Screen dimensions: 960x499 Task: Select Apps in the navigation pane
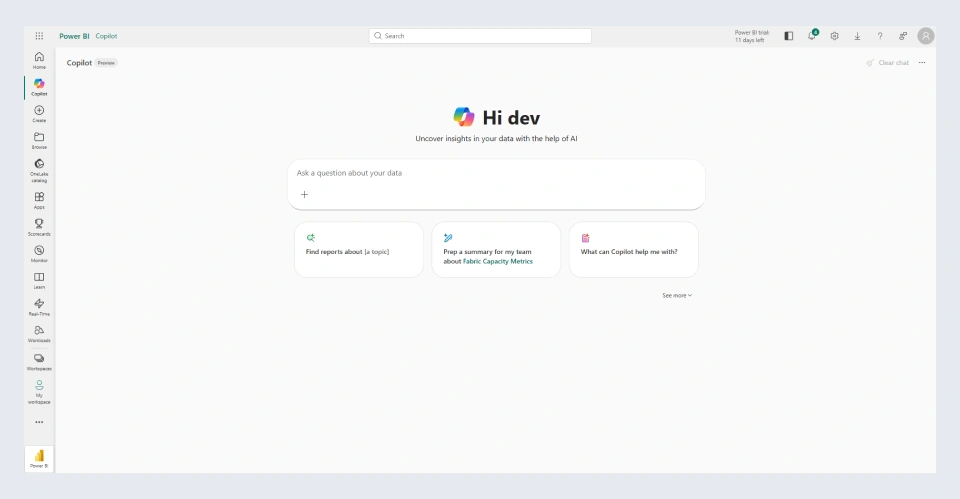pyautogui.click(x=39, y=200)
